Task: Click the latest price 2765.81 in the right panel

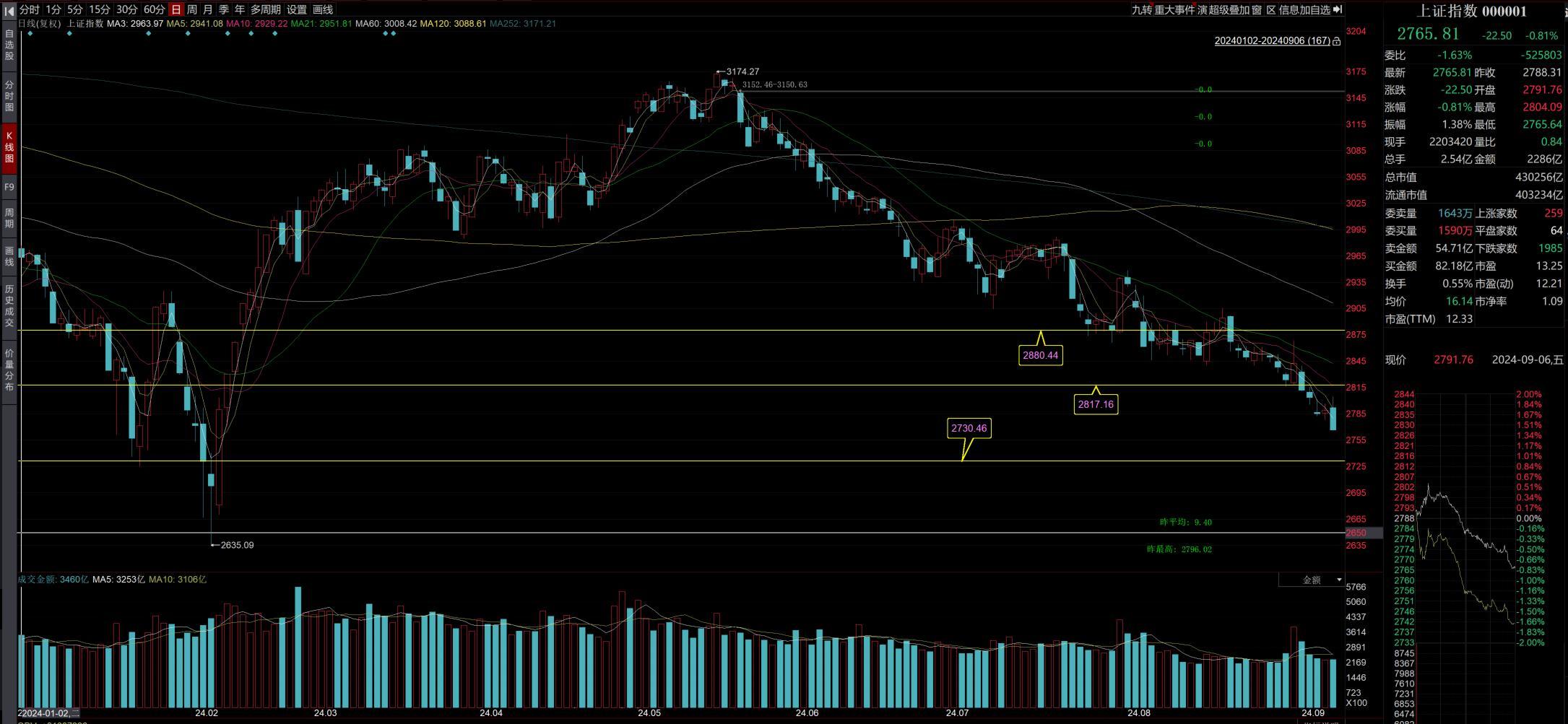Action: (1428, 34)
